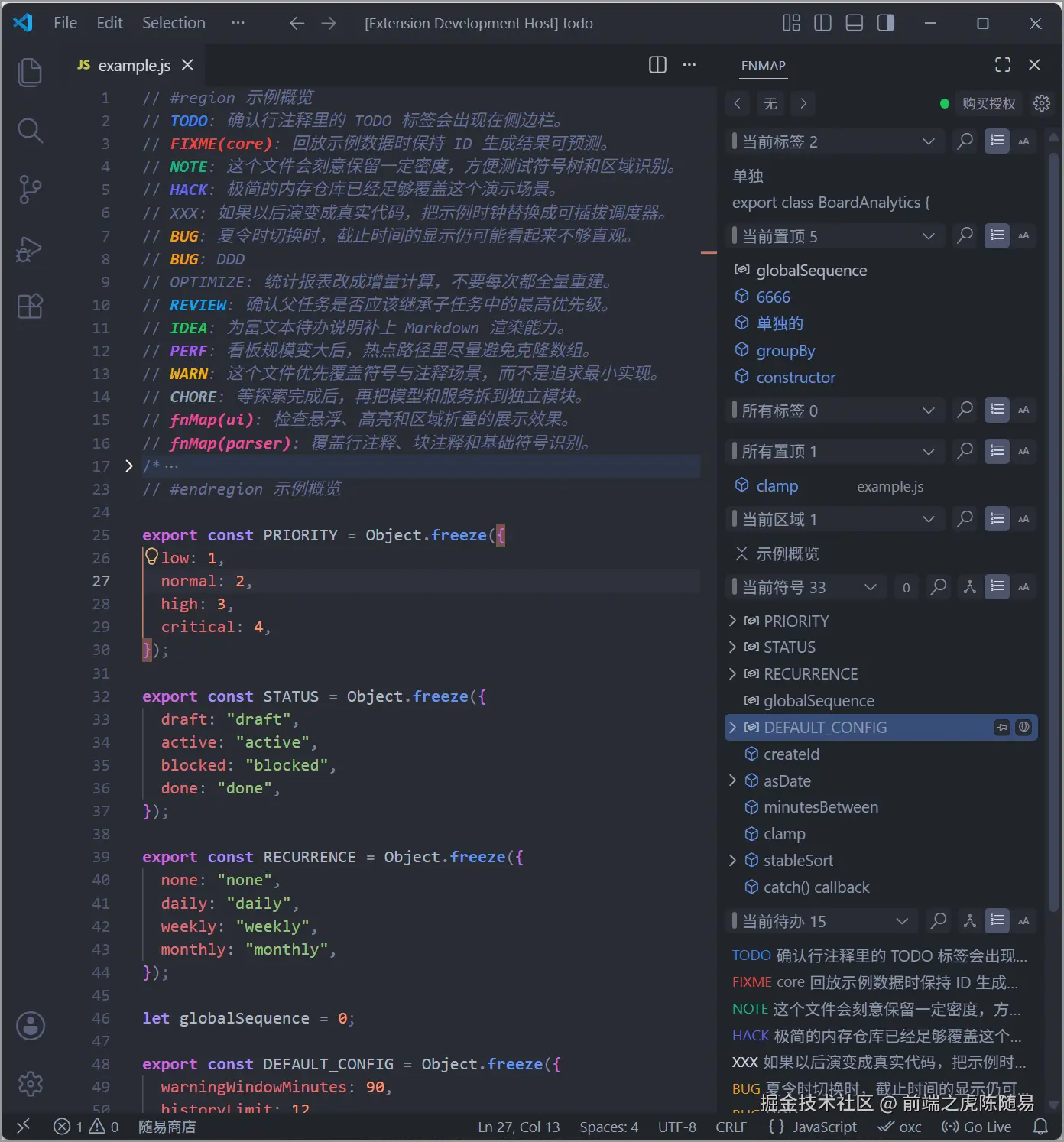Image resolution: width=1064 pixels, height=1142 pixels.
Task: Expand the PRIORITY symbol node
Action: pyautogui.click(x=733, y=621)
